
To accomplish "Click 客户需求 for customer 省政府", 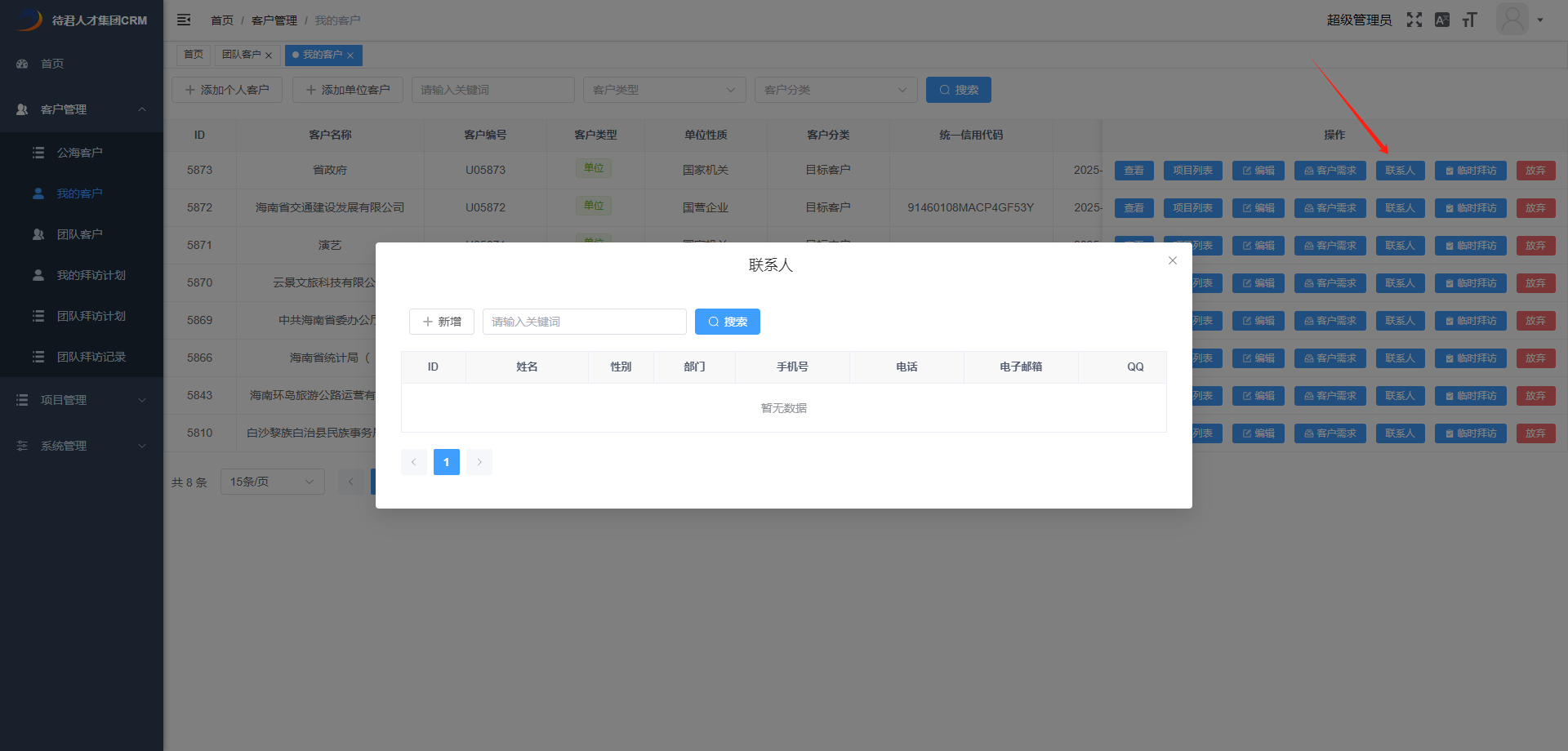I will pyautogui.click(x=1330, y=171).
